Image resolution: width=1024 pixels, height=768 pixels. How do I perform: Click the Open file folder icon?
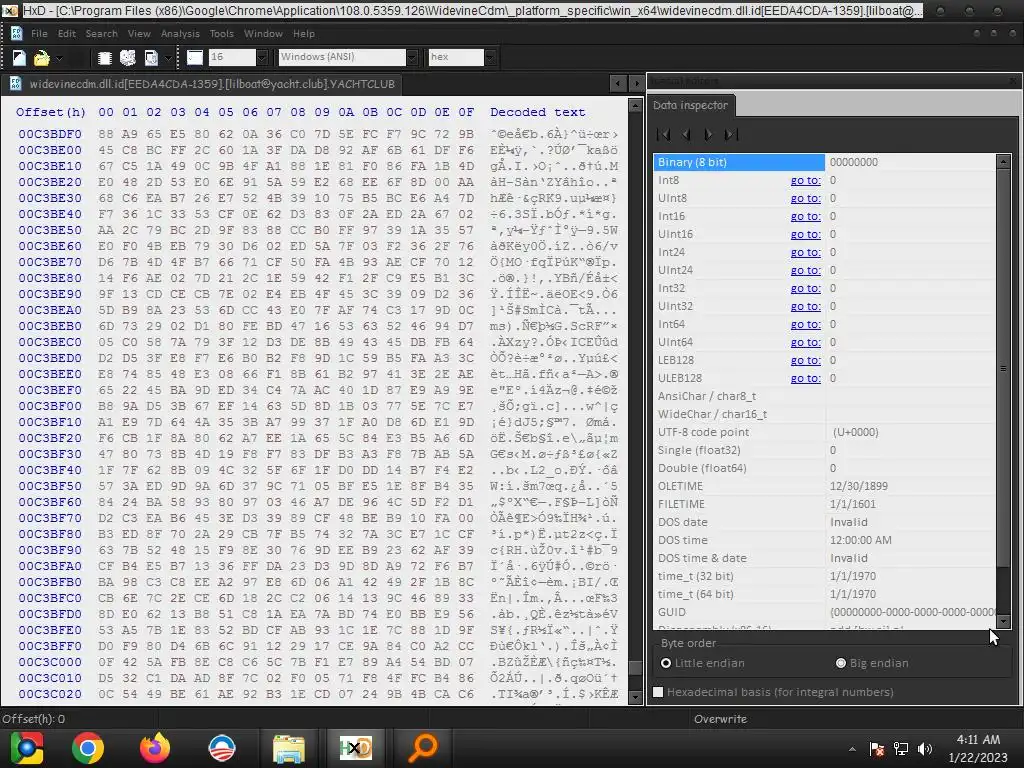41,58
